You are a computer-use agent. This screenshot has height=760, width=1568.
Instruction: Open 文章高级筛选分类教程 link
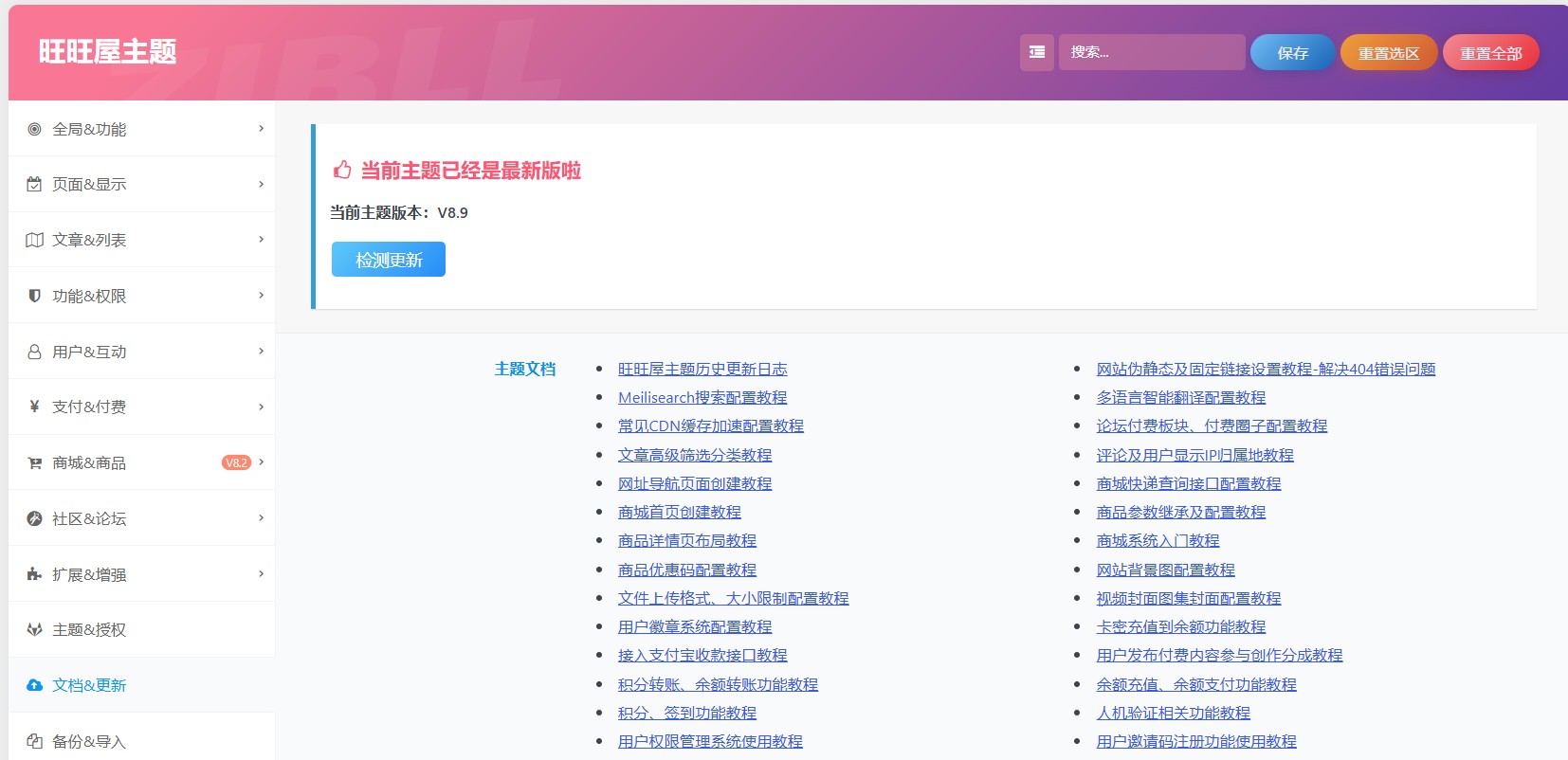pos(695,455)
